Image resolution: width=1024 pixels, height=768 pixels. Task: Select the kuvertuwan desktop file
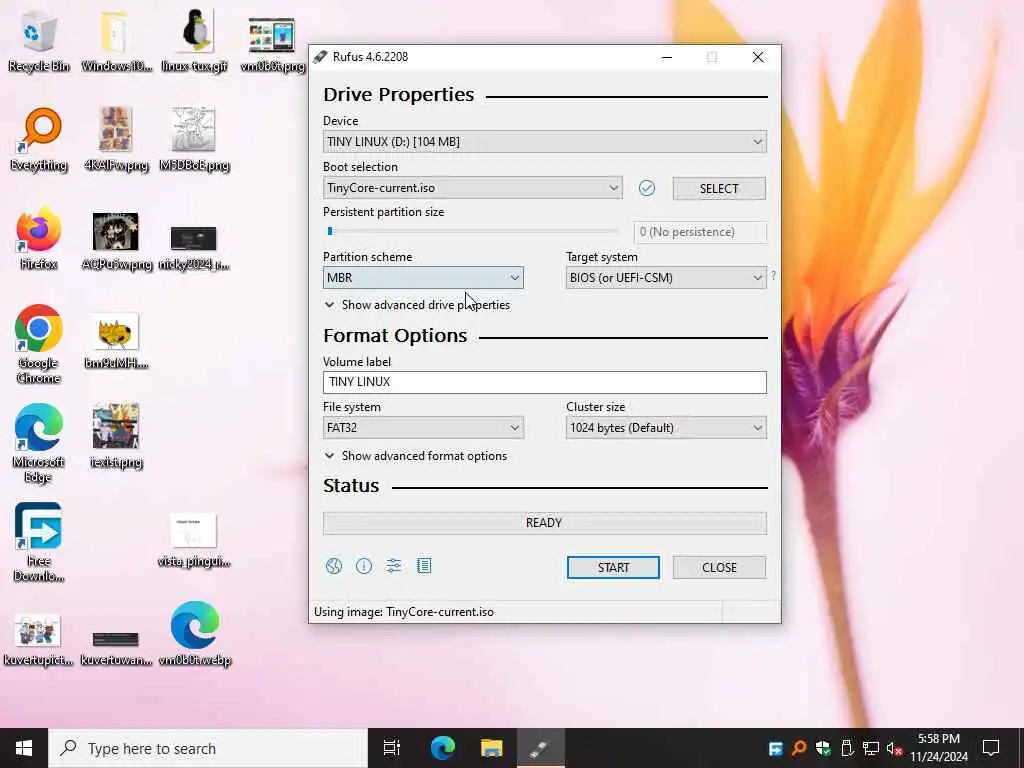tap(116, 648)
